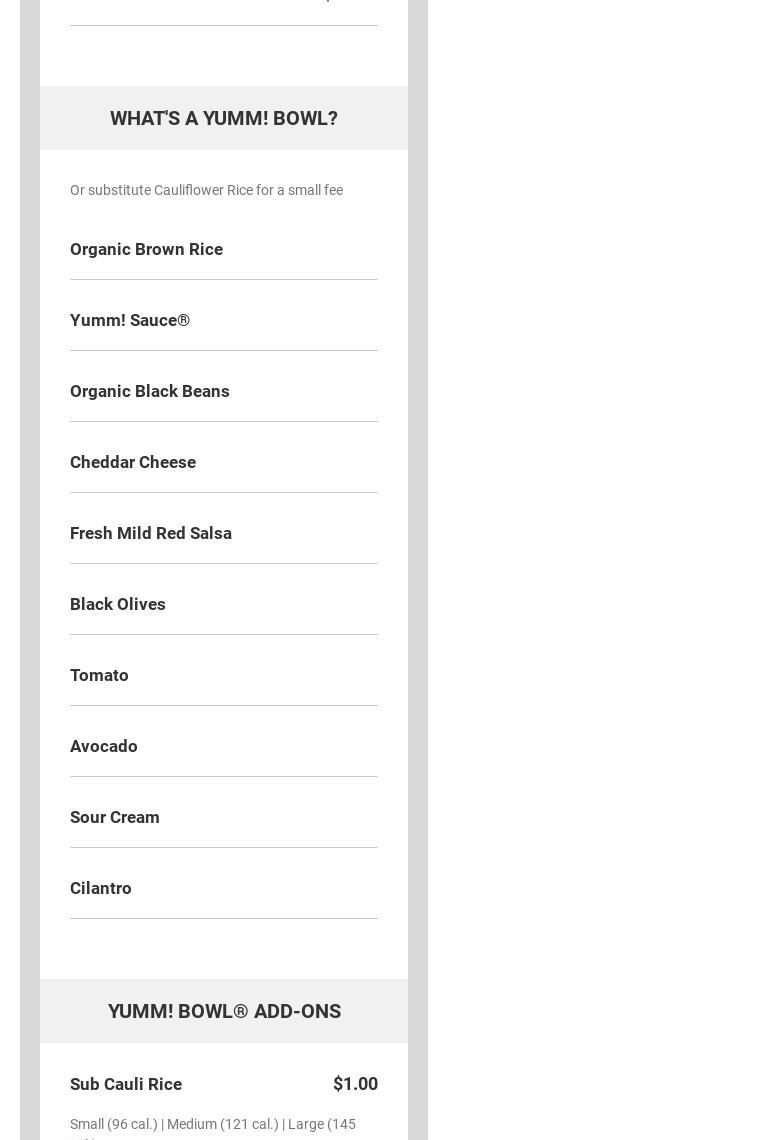The height and width of the screenshot is (1140, 770).
Task: Select Avocado in the ingredient list
Action: (104, 746)
